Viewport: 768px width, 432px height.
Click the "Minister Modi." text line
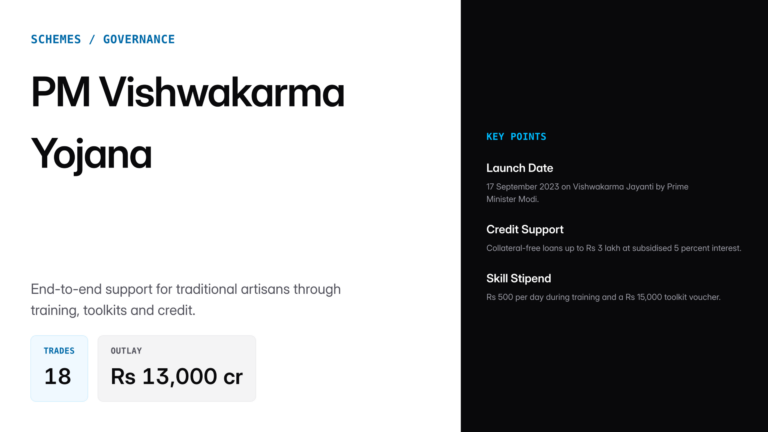(x=514, y=199)
